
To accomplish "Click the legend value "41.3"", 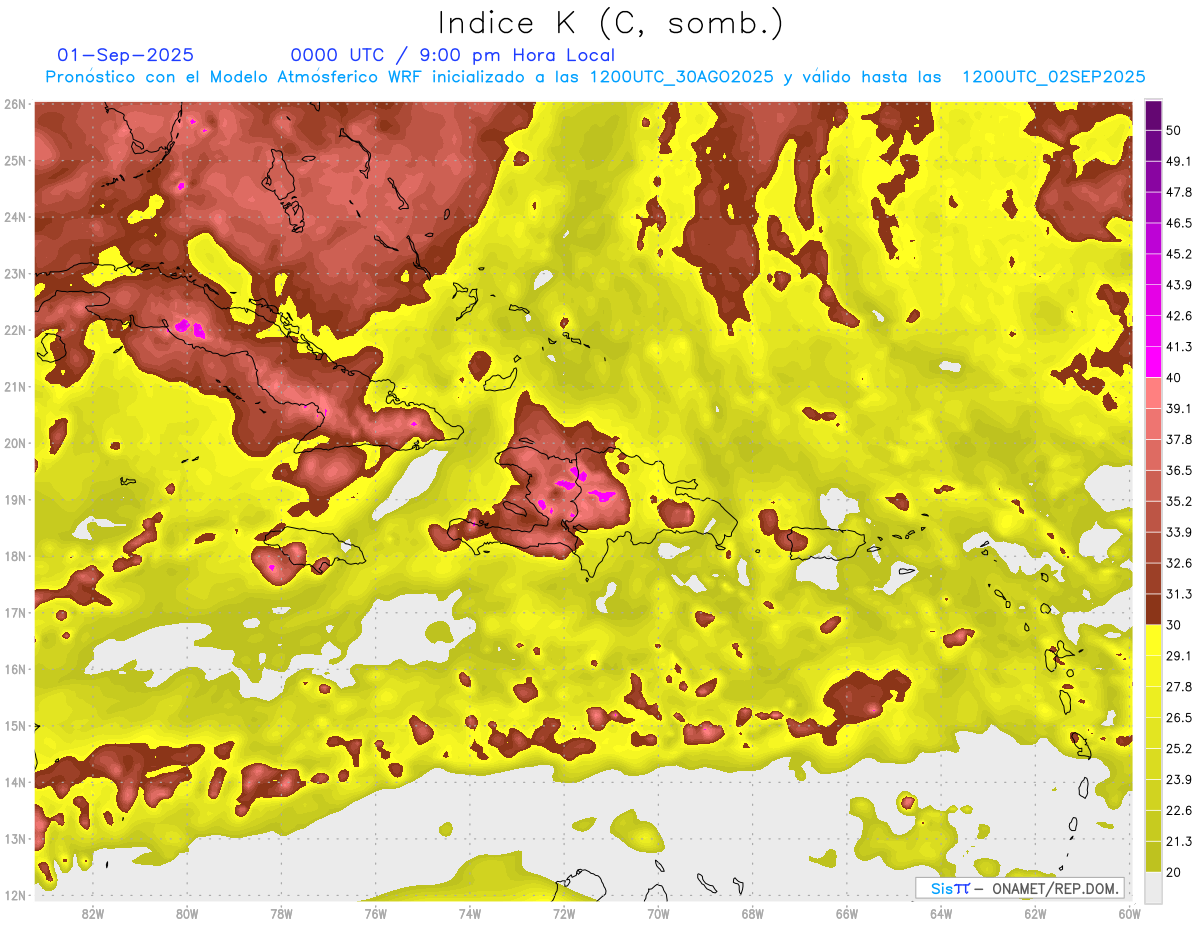I will click(1178, 347).
